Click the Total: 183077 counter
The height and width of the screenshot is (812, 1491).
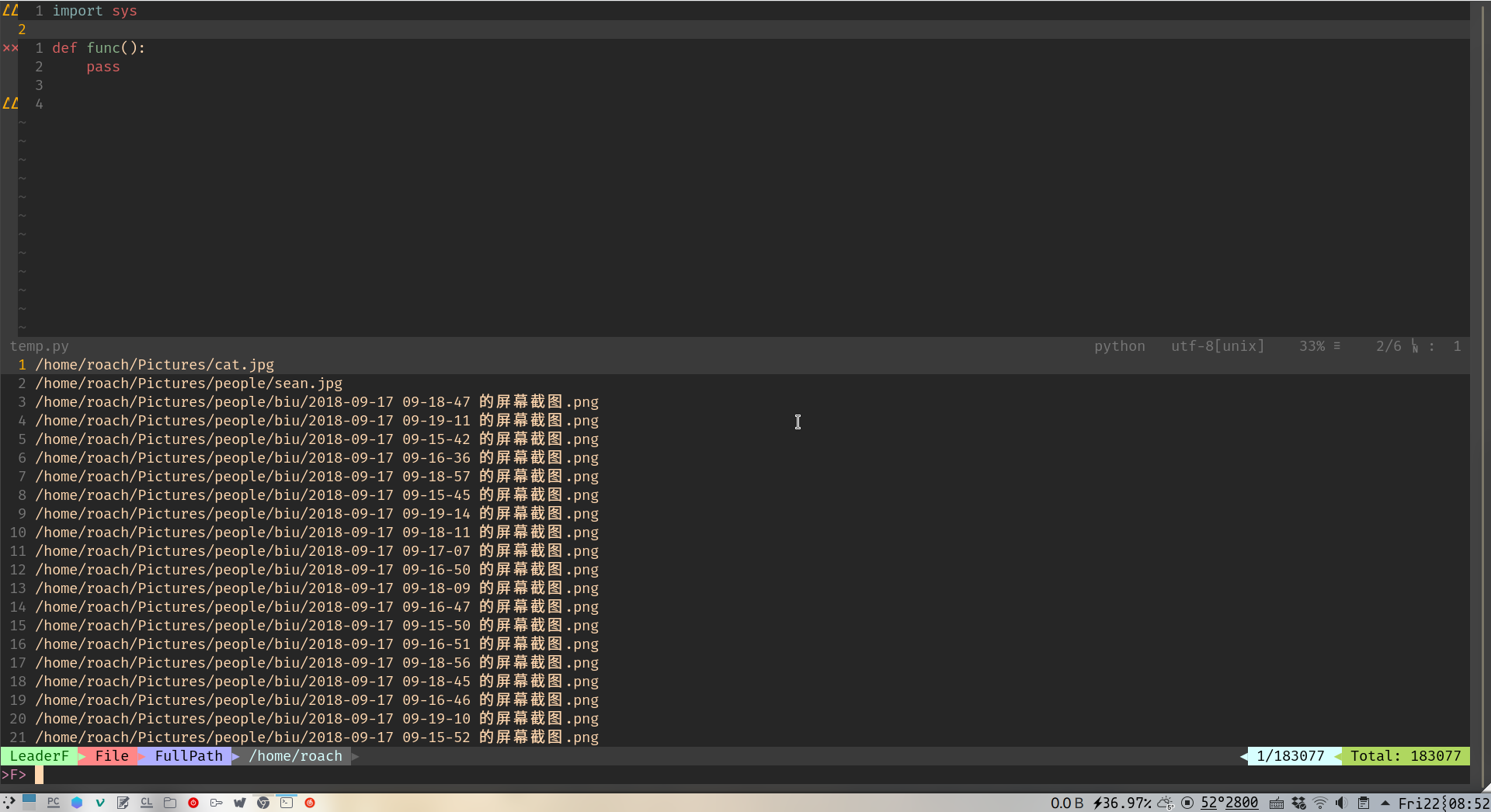[x=1406, y=755]
